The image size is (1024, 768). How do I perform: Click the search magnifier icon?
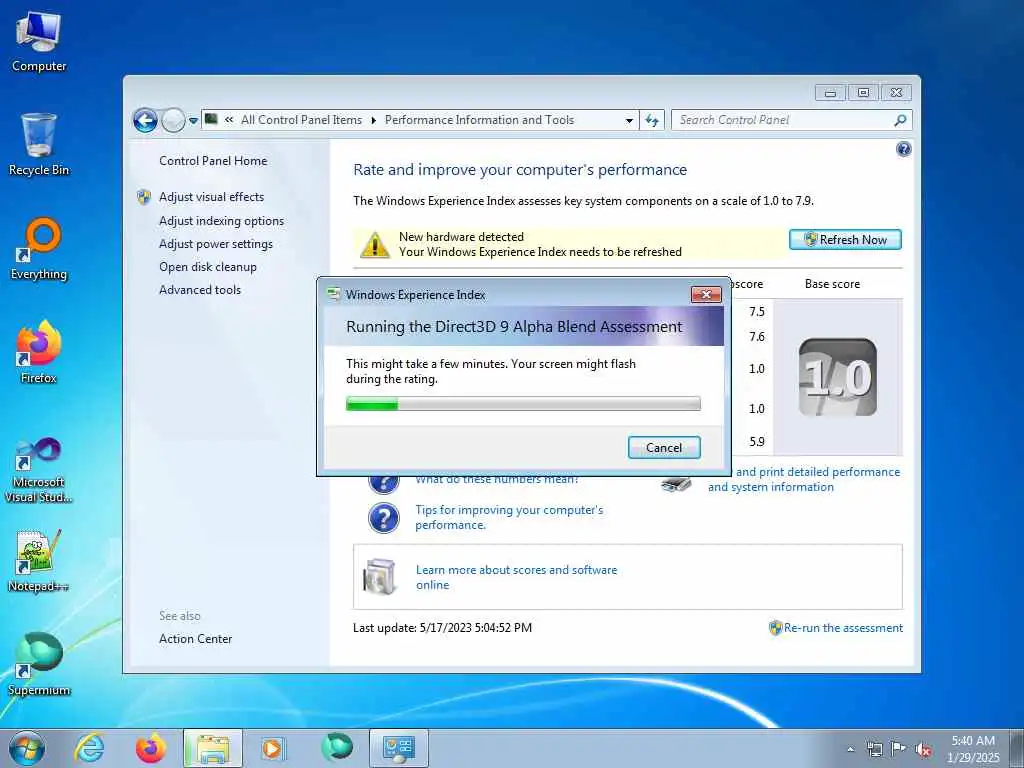pyautogui.click(x=900, y=120)
